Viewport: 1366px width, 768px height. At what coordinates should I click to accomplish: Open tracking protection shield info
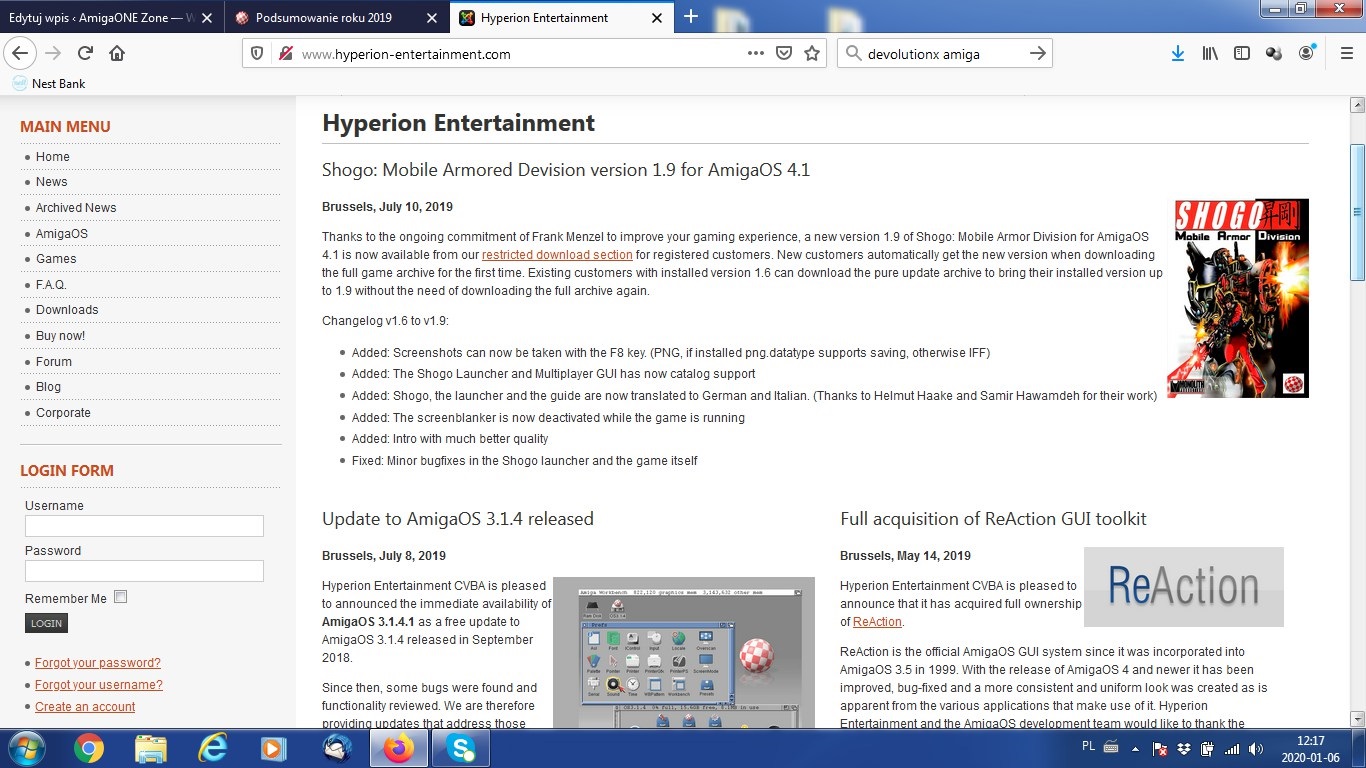coord(257,54)
